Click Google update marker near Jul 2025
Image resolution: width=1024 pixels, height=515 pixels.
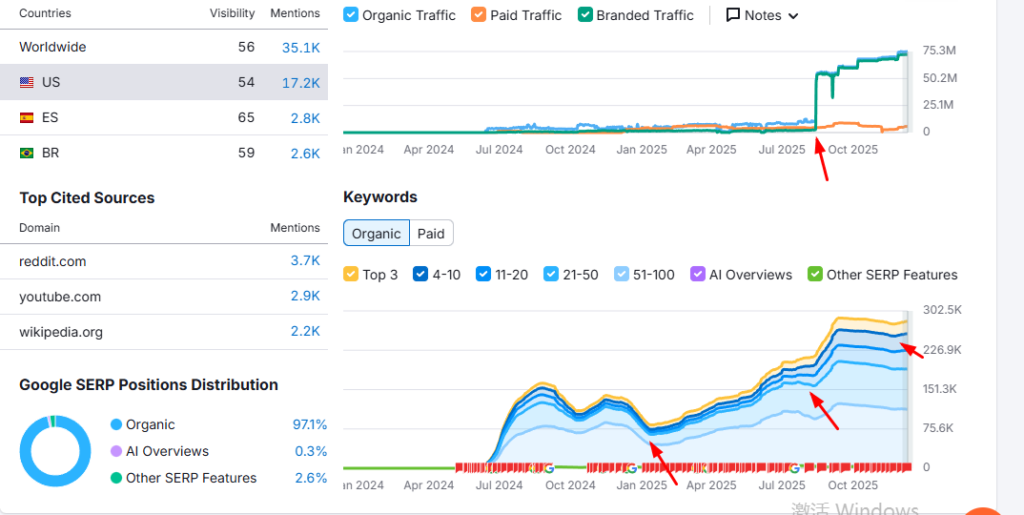pos(795,467)
